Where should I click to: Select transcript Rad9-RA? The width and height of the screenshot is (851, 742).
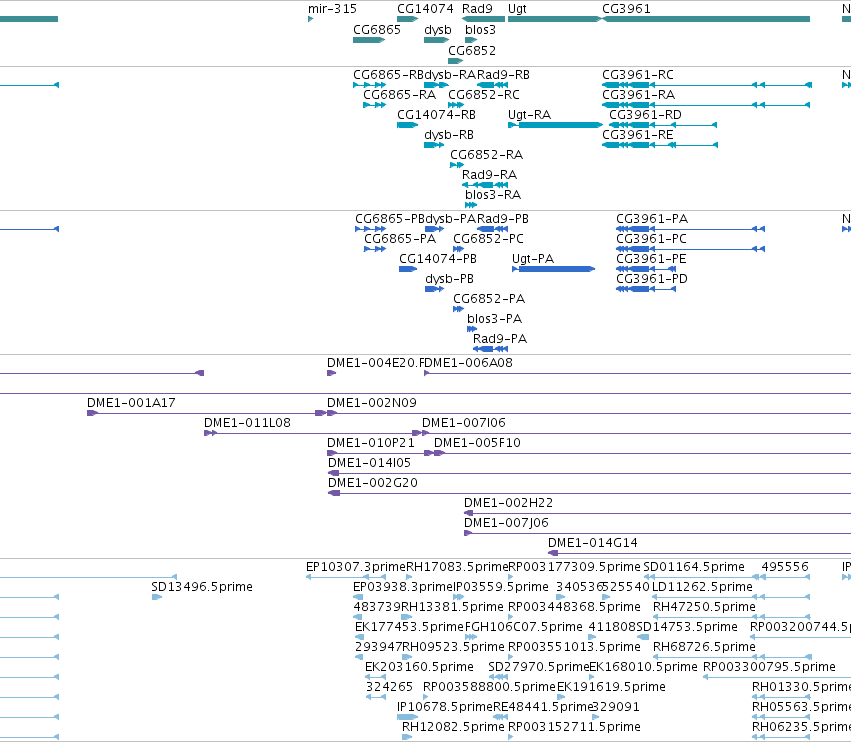pyautogui.click(x=489, y=175)
